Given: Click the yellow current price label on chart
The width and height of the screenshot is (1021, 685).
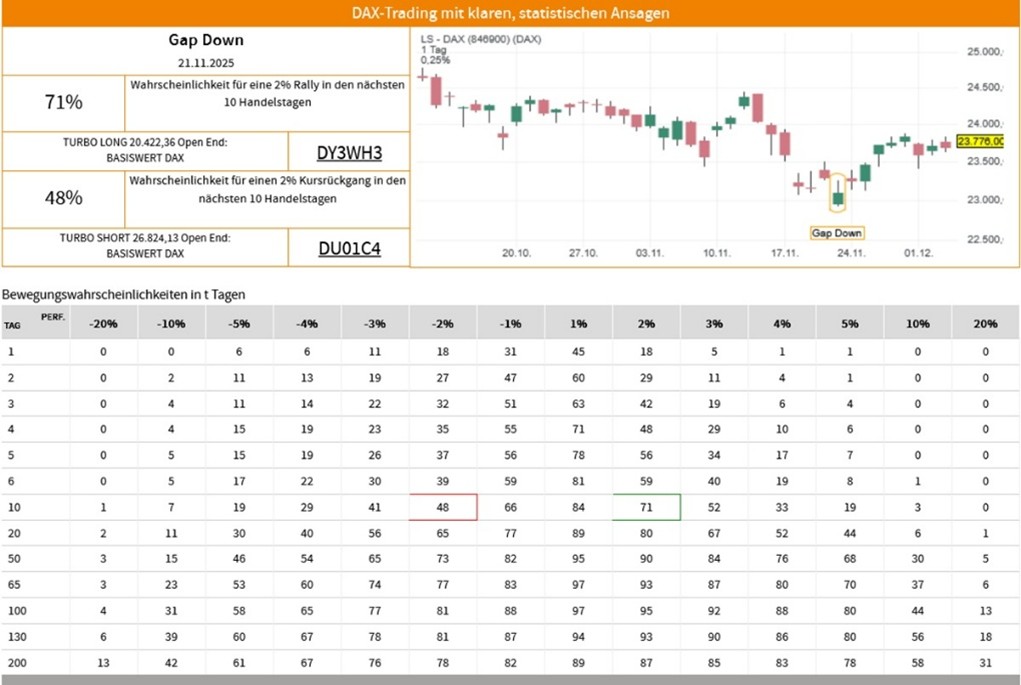Looking at the screenshot, I should coord(980,141).
